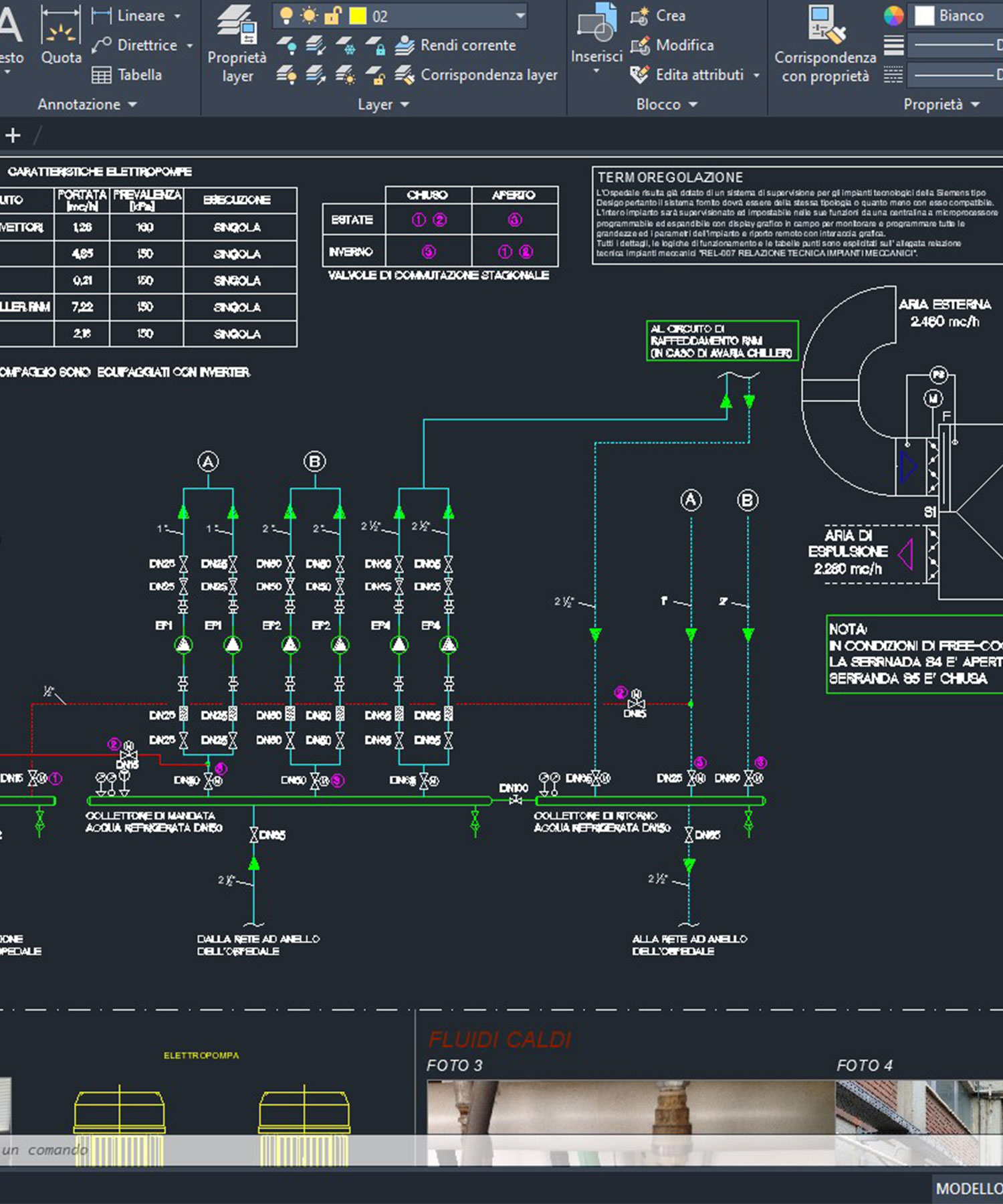1003x1204 pixels.
Task: Switch to the MODELLO tab
Action: pos(968,1189)
